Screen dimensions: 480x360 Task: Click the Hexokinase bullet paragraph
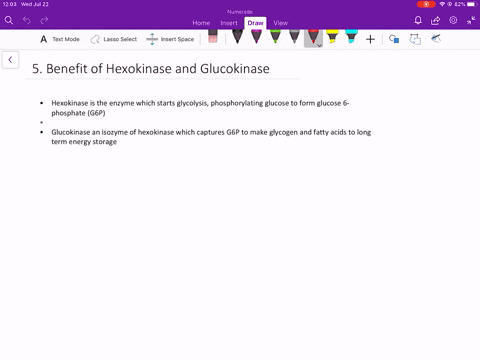click(200, 108)
